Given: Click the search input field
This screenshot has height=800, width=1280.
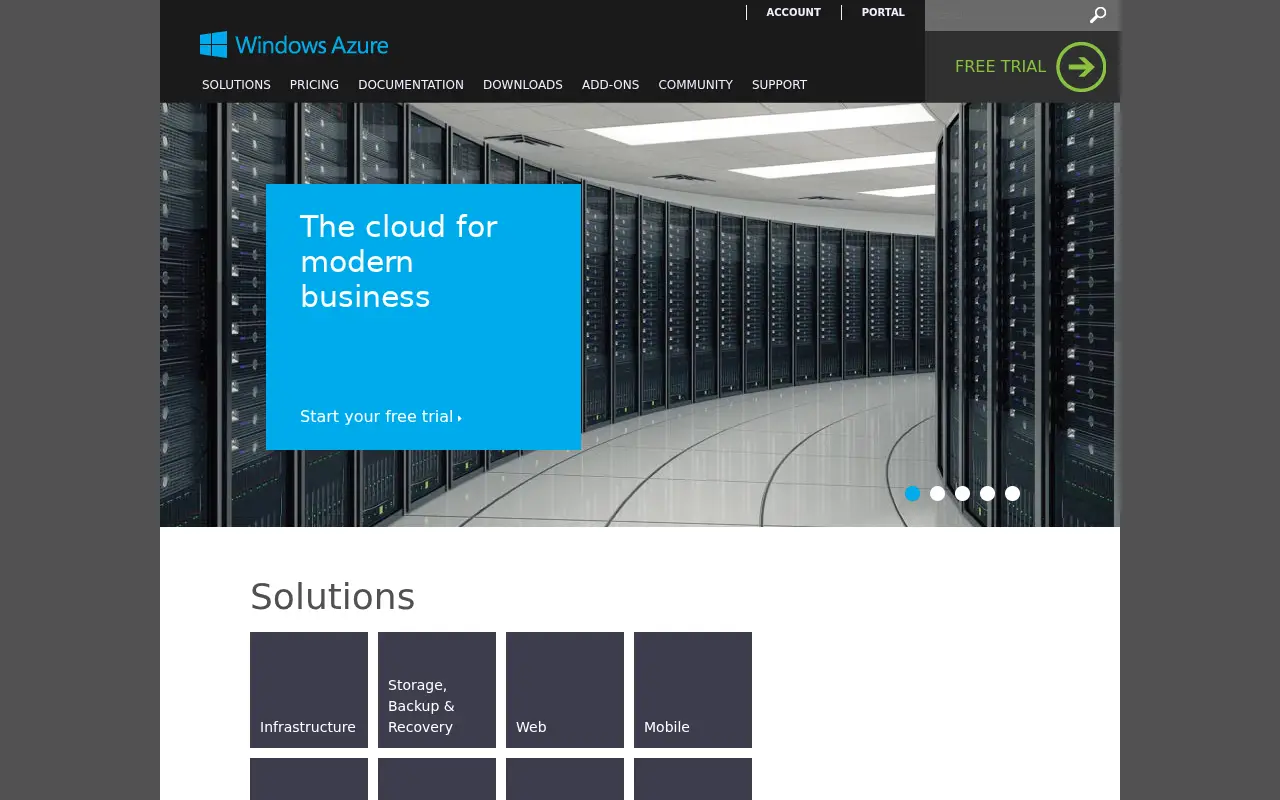Looking at the screenshot, I should [1005, 15].
